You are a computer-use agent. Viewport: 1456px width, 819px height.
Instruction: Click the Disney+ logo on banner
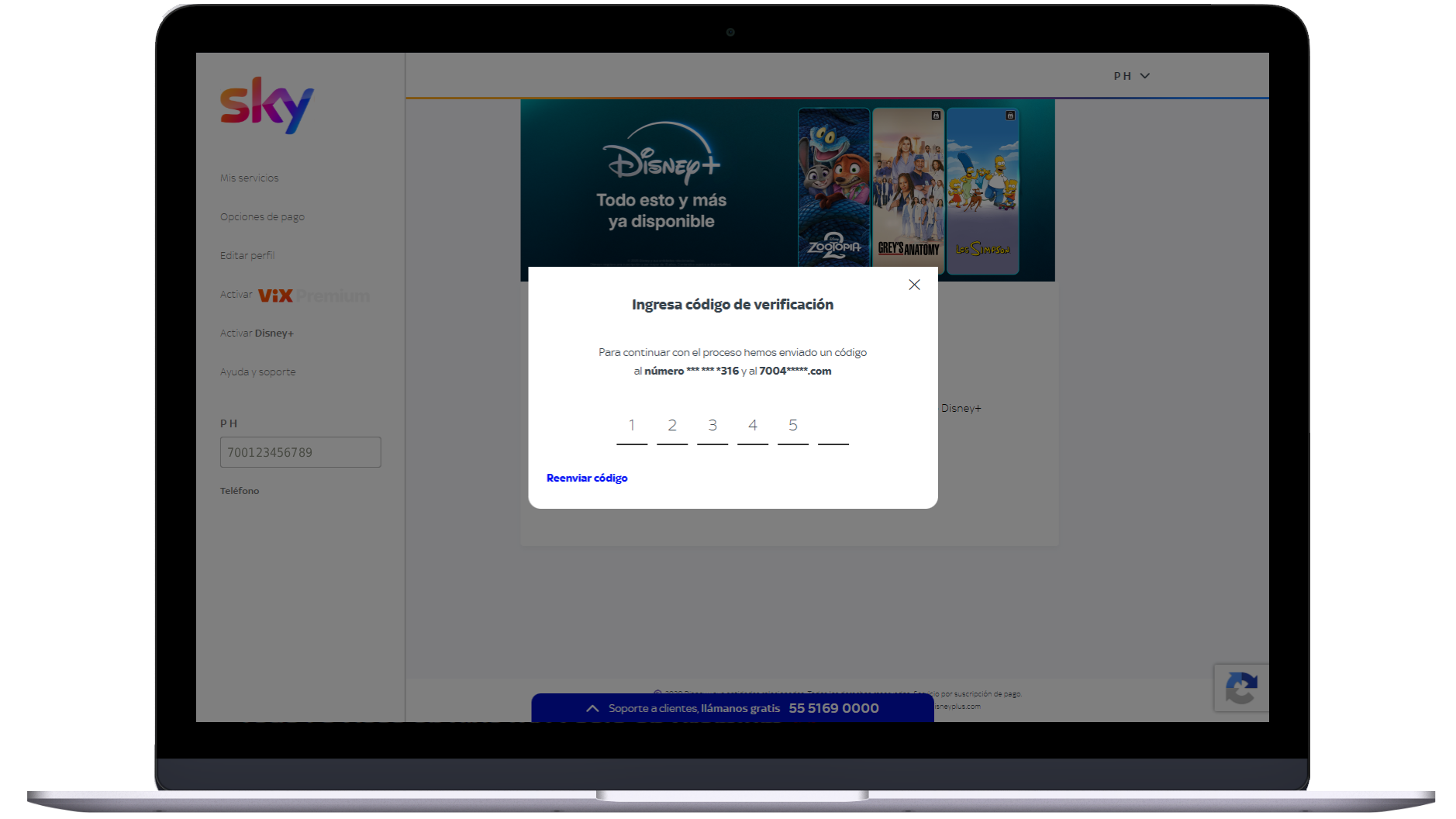pos(661,153)
